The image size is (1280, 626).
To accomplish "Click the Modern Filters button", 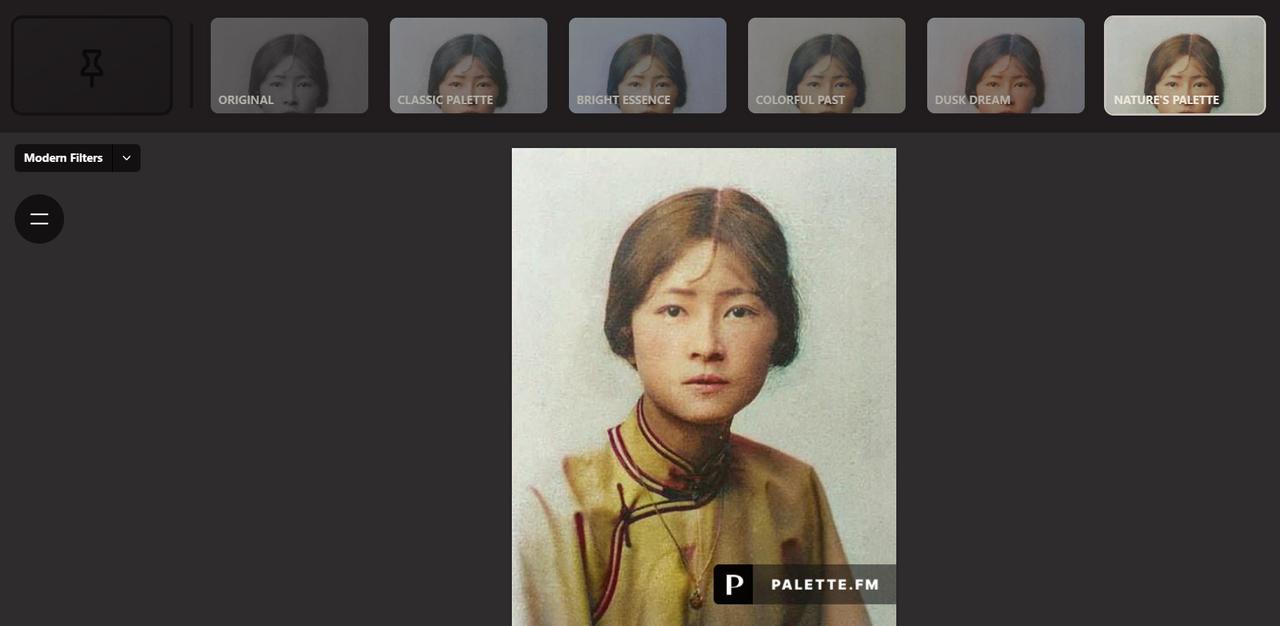I will click(x=63, y=158).
